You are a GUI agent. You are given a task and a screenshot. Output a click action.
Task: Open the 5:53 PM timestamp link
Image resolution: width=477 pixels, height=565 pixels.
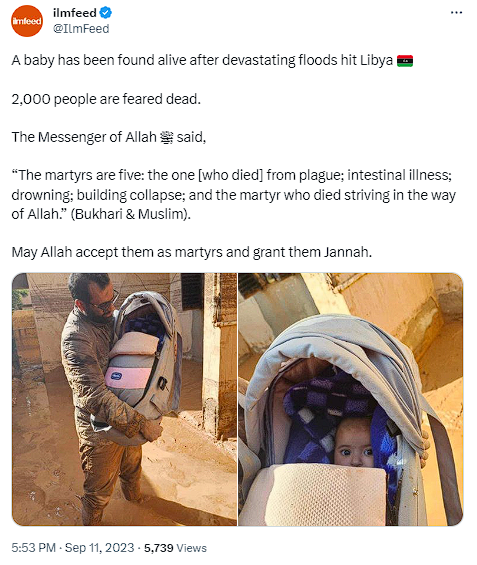point(34,548)
